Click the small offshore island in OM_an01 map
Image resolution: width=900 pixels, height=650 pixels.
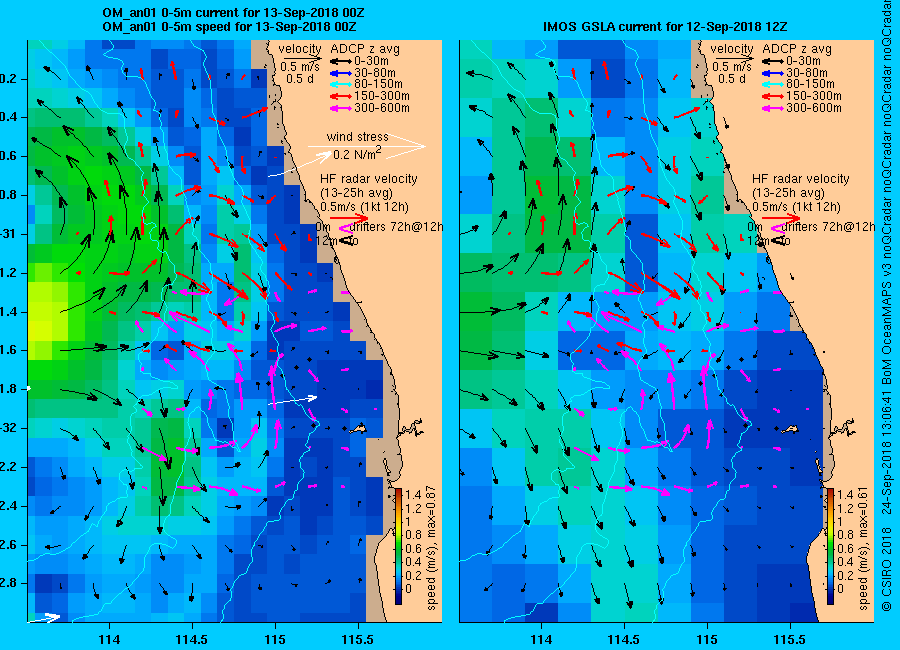[x=359, y=428]
